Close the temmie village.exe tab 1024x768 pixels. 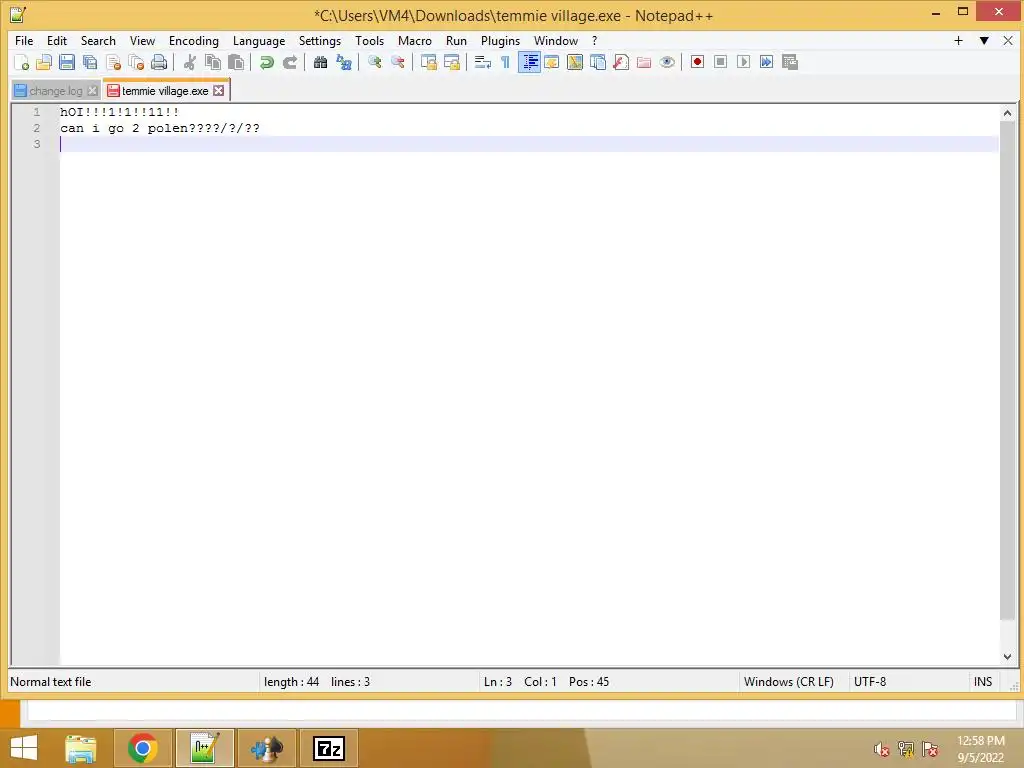click(x=219, y=91)
